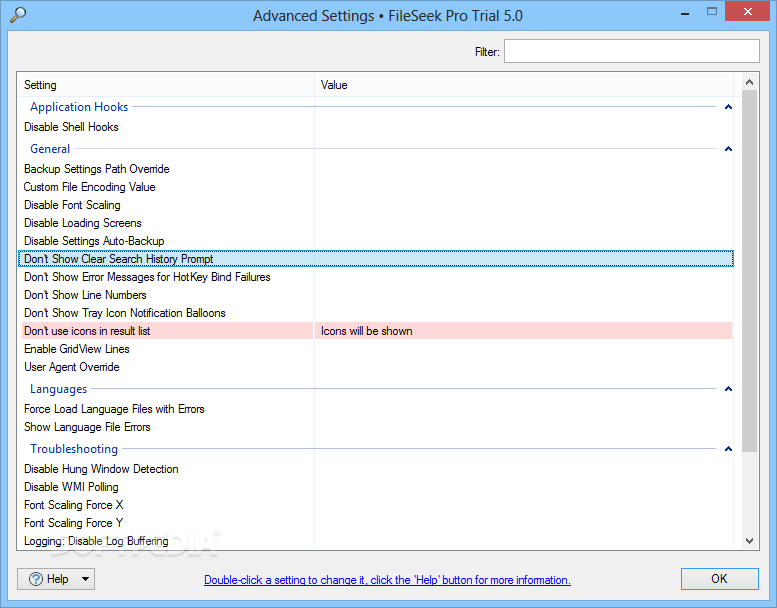Click inside the Filter text field

[x=631, y=51]
